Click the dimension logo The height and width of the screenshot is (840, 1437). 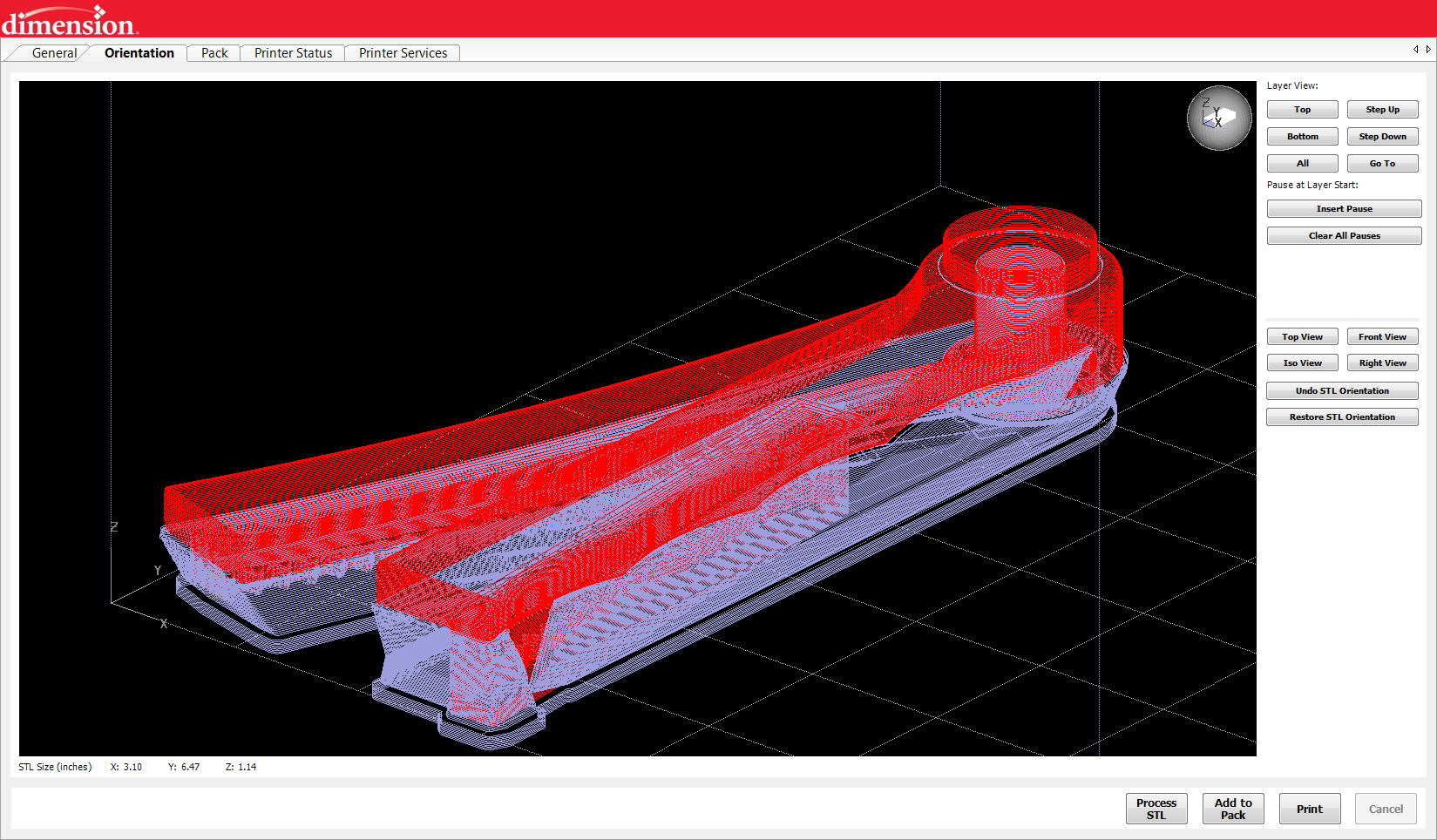tap(70, 21)
